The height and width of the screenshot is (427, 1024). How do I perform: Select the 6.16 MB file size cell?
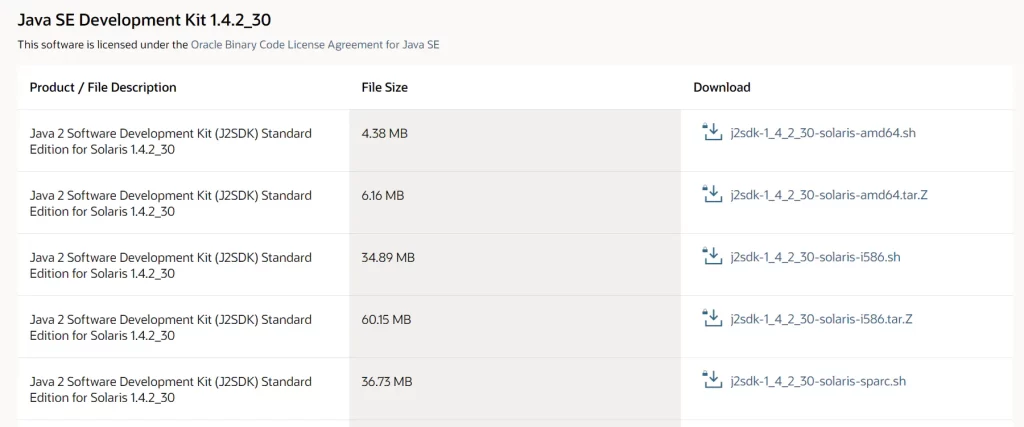[x=515, y=202]
